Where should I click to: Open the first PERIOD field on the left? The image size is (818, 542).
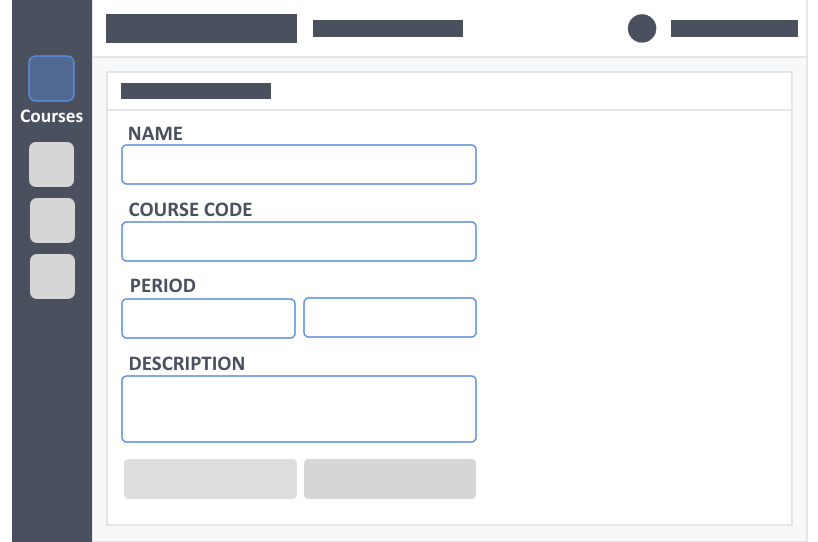(x=208, y=318)
